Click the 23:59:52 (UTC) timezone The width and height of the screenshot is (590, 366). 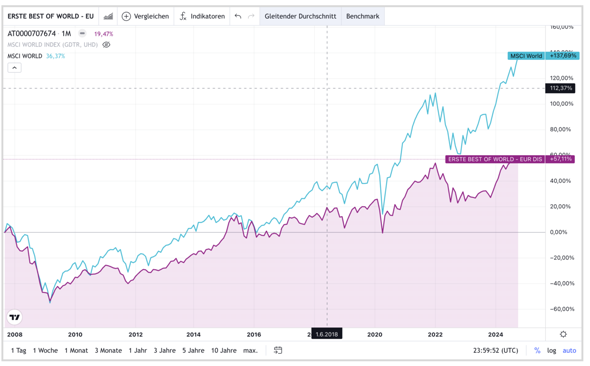496,350
